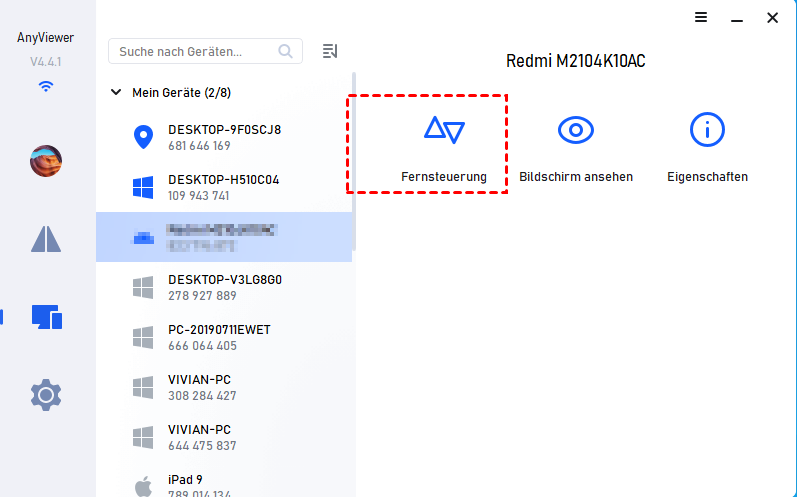The image size is (797, 497).
Task: Open the user profile avatar
Action: pyautogui.click(x=46, y=161)
